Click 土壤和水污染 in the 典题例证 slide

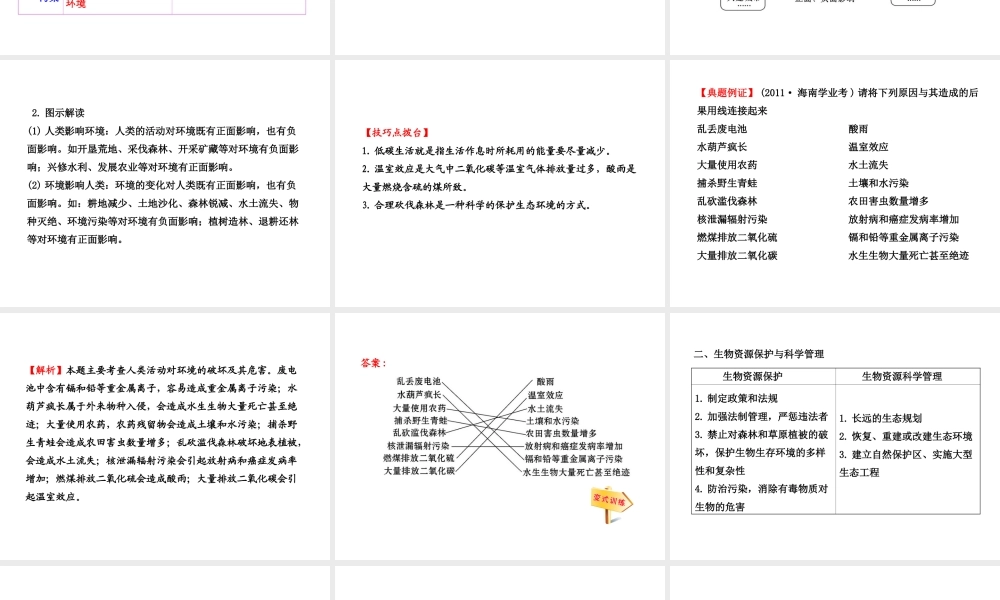879,183
